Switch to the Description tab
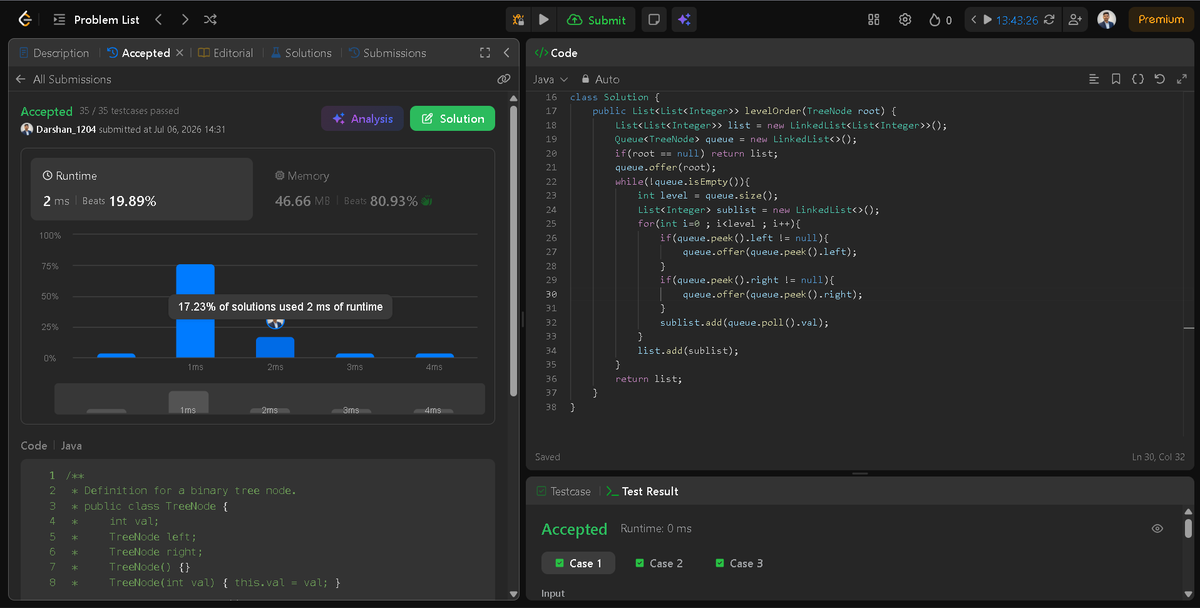This screenshot has height=608, width=1200. pyautogui.click(x=53, y=53)
